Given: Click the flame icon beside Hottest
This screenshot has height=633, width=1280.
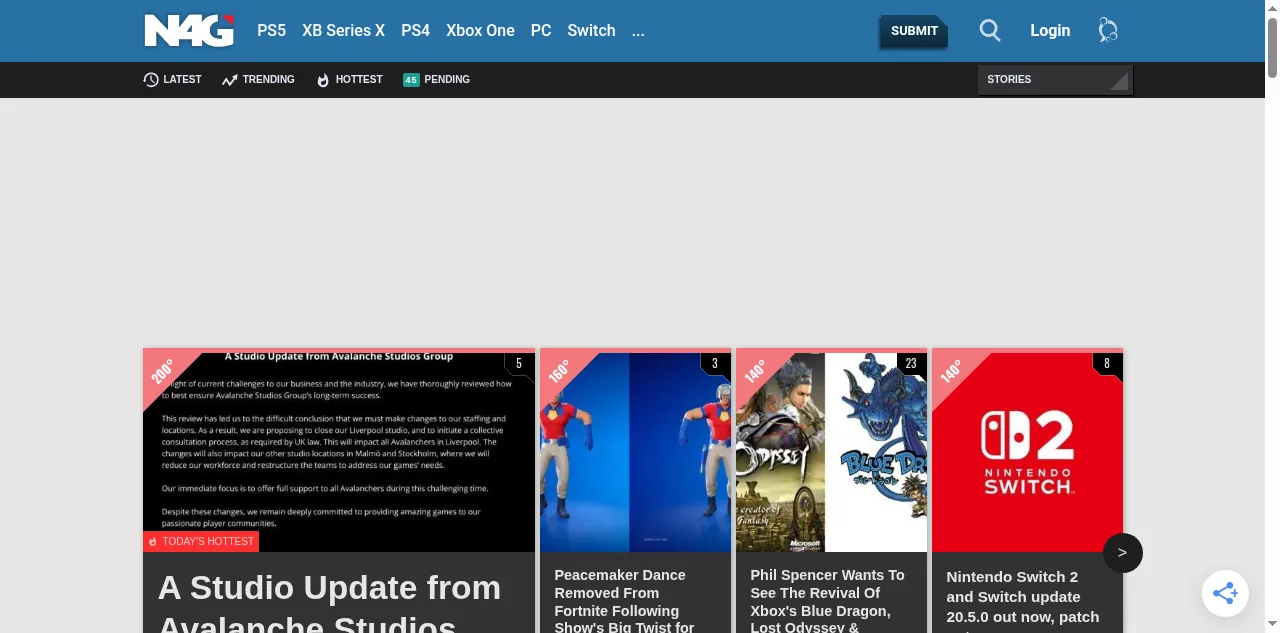Looking at the screenshot, I should [323, 80].
